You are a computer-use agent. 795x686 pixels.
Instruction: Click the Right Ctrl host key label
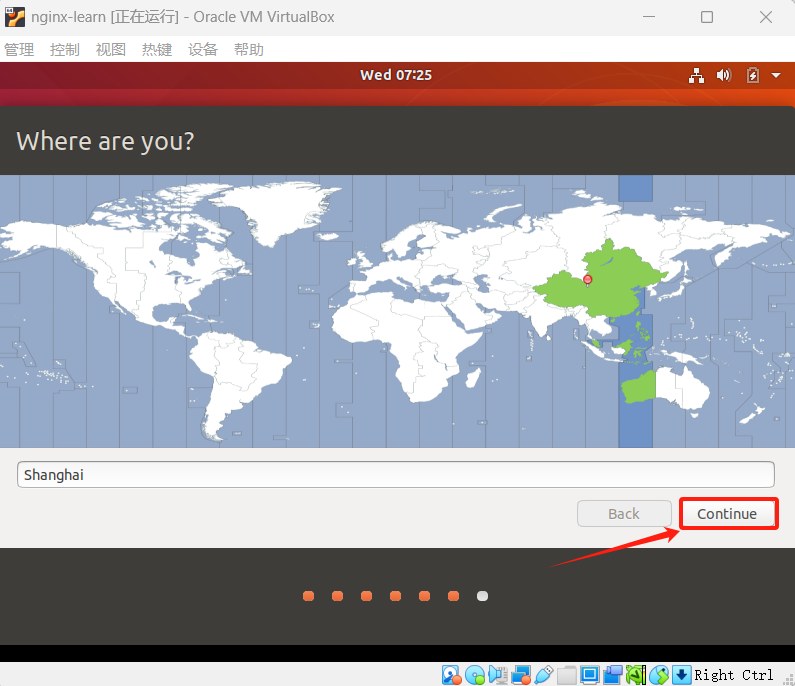[734, 675]
